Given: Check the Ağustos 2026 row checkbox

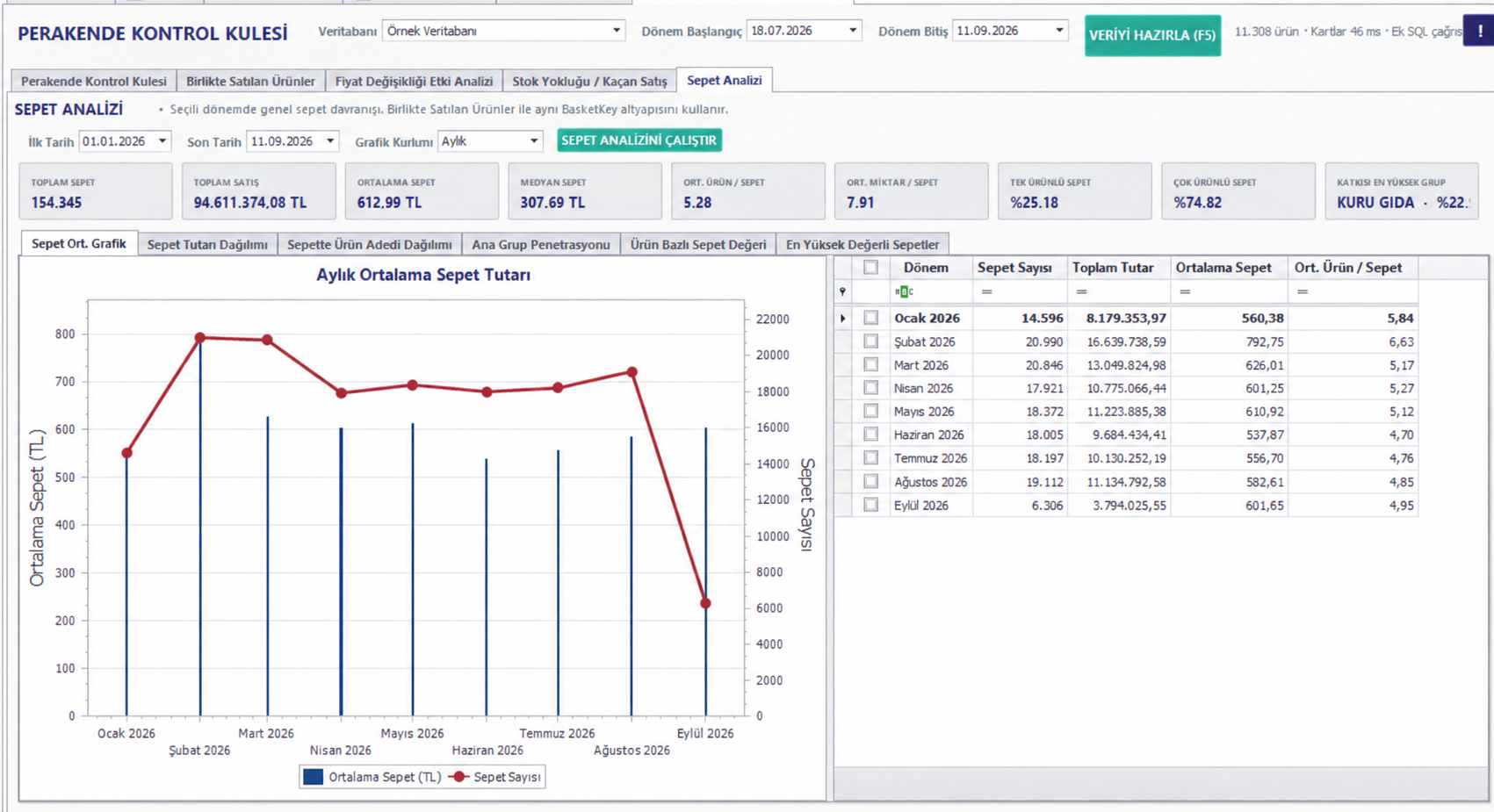Looking at the screenshot, I should tap(870, 481).
